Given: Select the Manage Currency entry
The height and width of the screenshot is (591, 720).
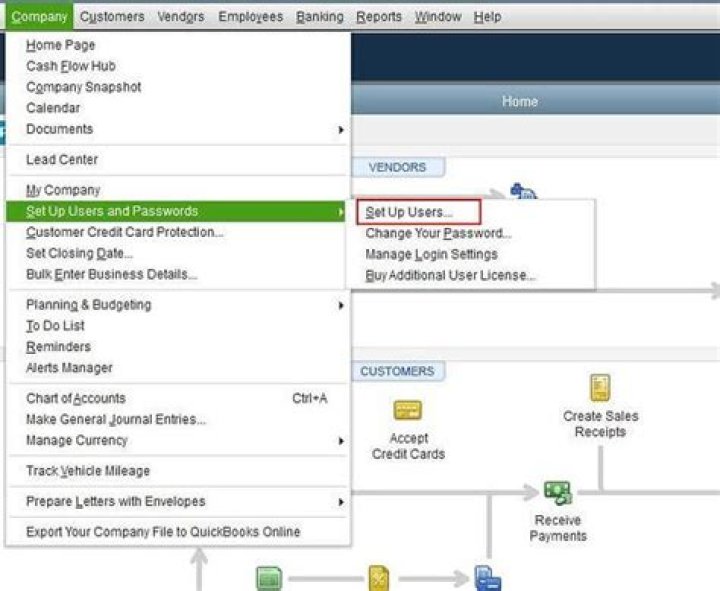Looking at the screenshot, I should click(x=177, y=440).
